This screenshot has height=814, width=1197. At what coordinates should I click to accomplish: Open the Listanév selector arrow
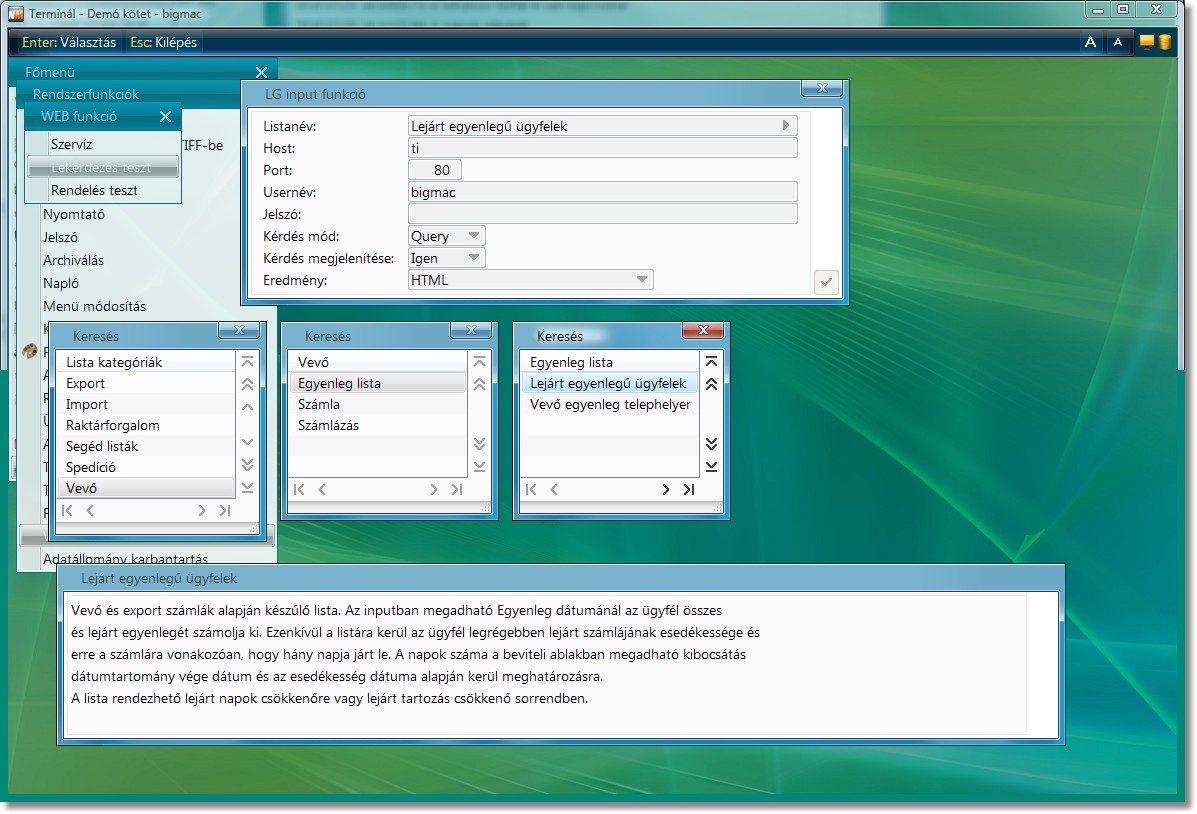tap(786, 126)
